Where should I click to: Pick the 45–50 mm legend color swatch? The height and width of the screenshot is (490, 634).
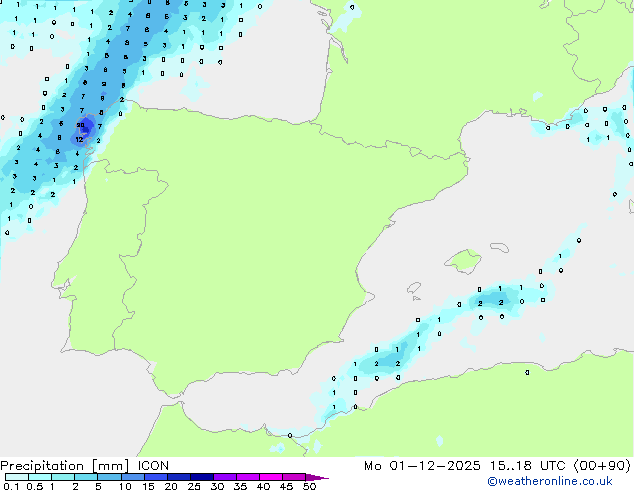pos(294,477)
